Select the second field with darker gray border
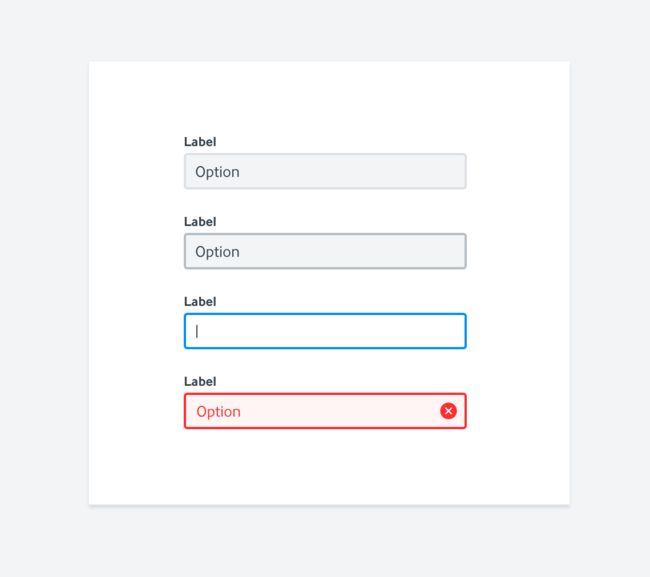Viewport: 650px width, 577px height. (x=325, y=251)
